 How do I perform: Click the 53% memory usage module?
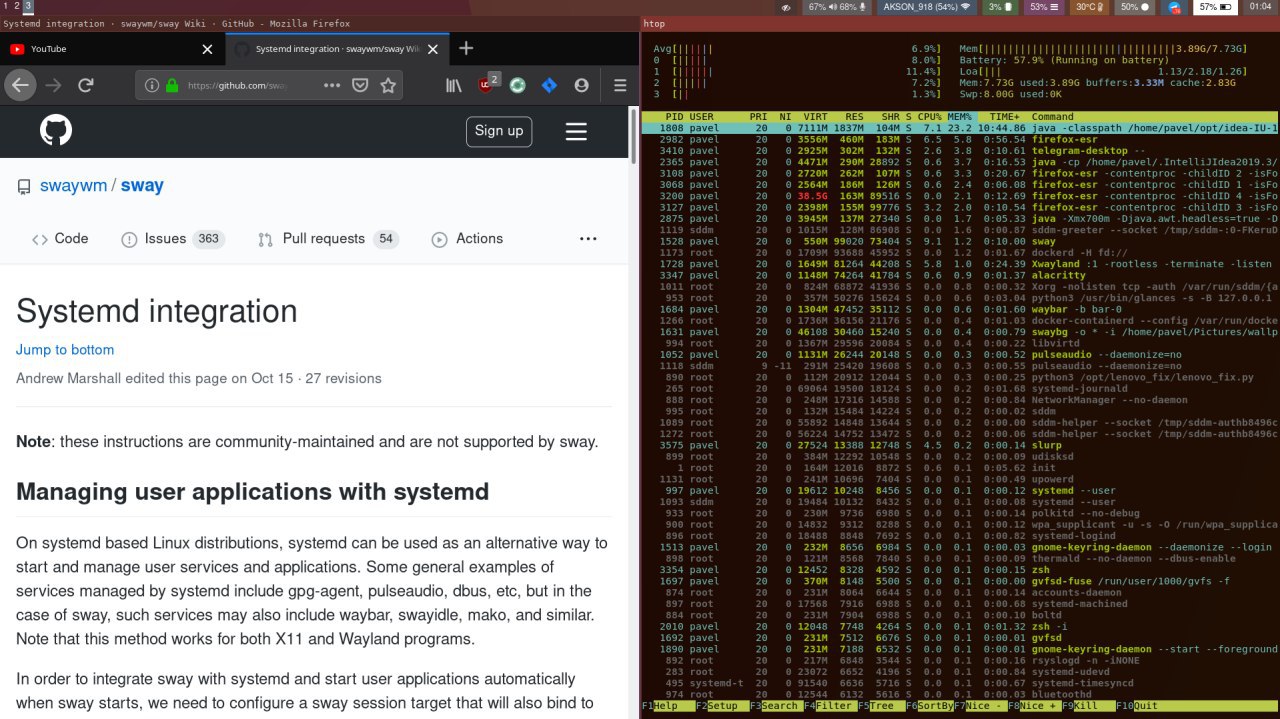(1044, 7)
